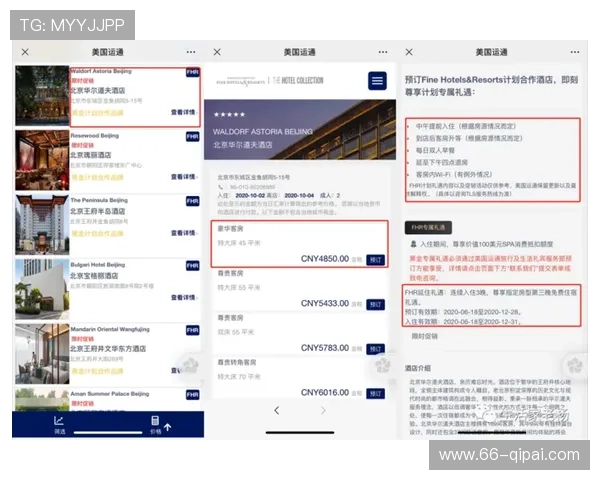Image resolution: width=600 pixels, height=480 pixels.
Task: Click the FHR badge on The Peninsula Beijing row
Action: 192,201
